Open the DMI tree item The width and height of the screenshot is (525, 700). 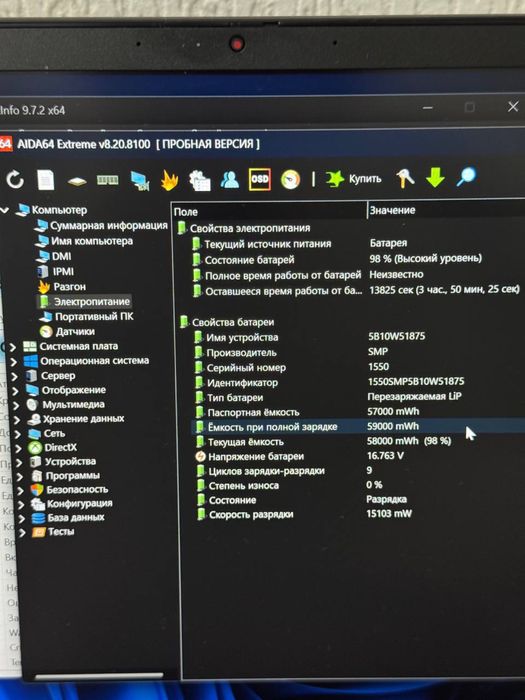[x=61, y=256]
